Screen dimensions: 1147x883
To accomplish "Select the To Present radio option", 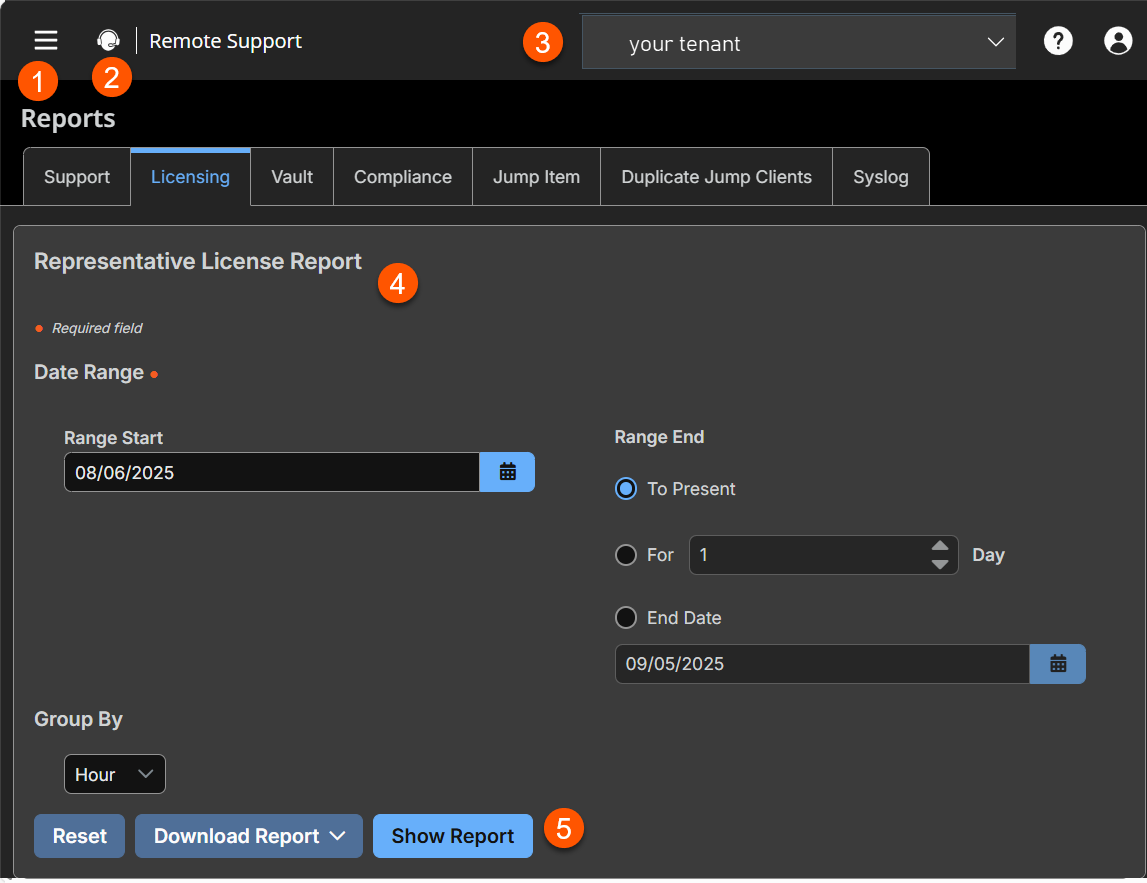I will tap(626, 489).
